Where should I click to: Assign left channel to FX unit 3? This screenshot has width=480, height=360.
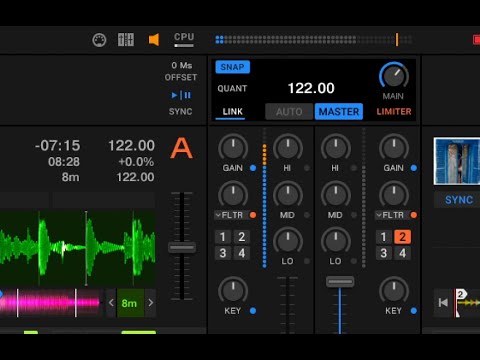pos(223,253)
